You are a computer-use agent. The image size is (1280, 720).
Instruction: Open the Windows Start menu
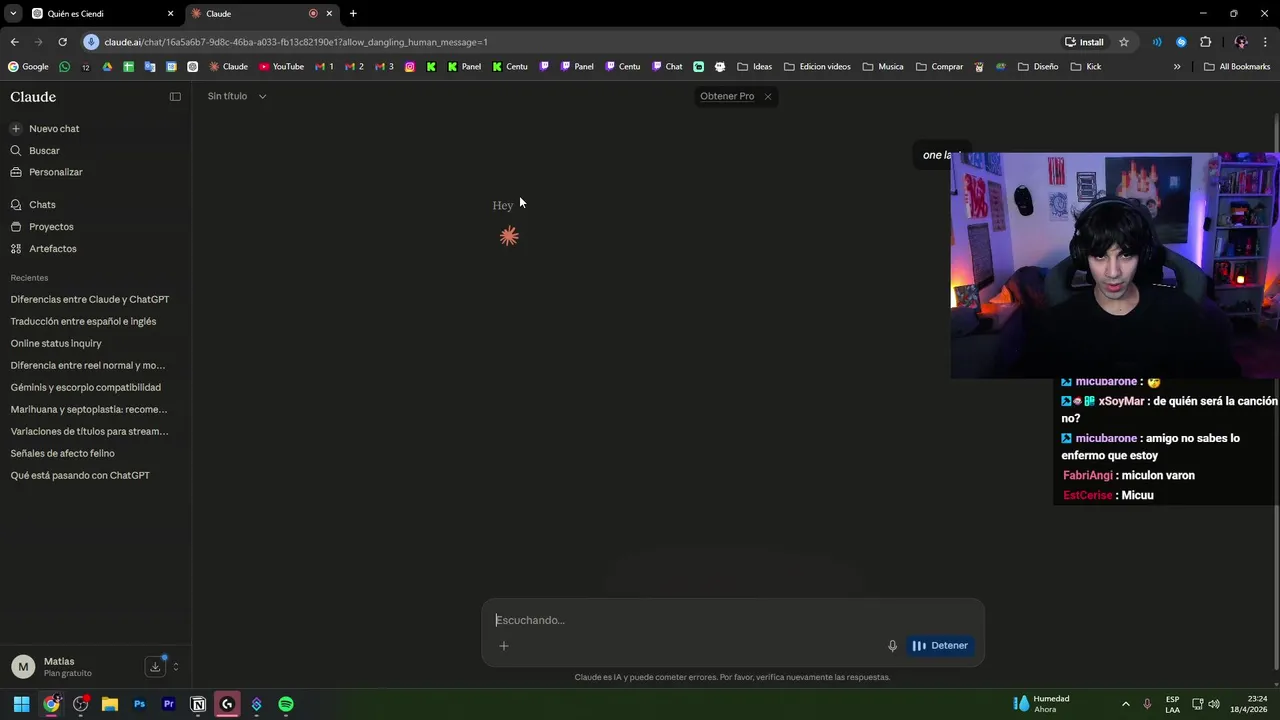[21, 704]
